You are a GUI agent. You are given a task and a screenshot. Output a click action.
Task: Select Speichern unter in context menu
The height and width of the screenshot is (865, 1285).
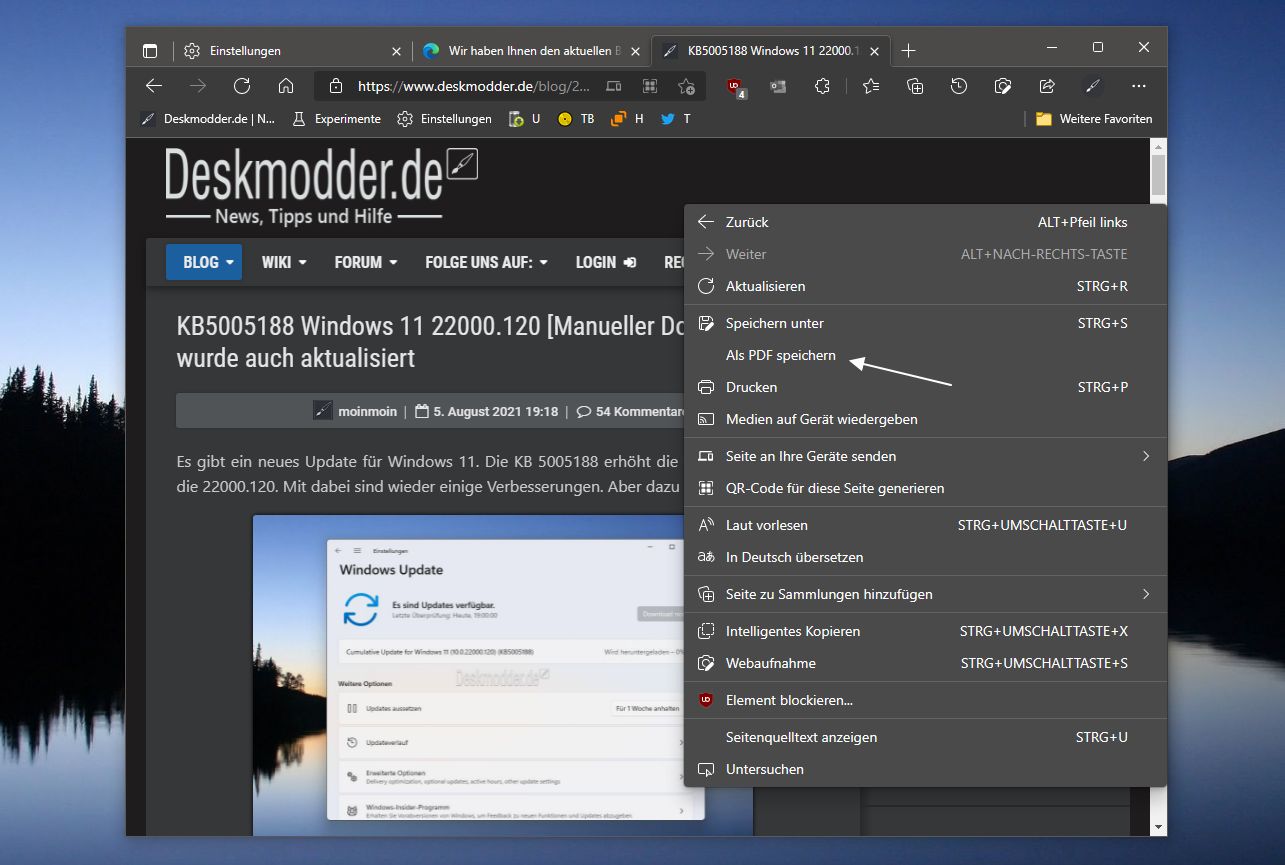click(926, 323)
